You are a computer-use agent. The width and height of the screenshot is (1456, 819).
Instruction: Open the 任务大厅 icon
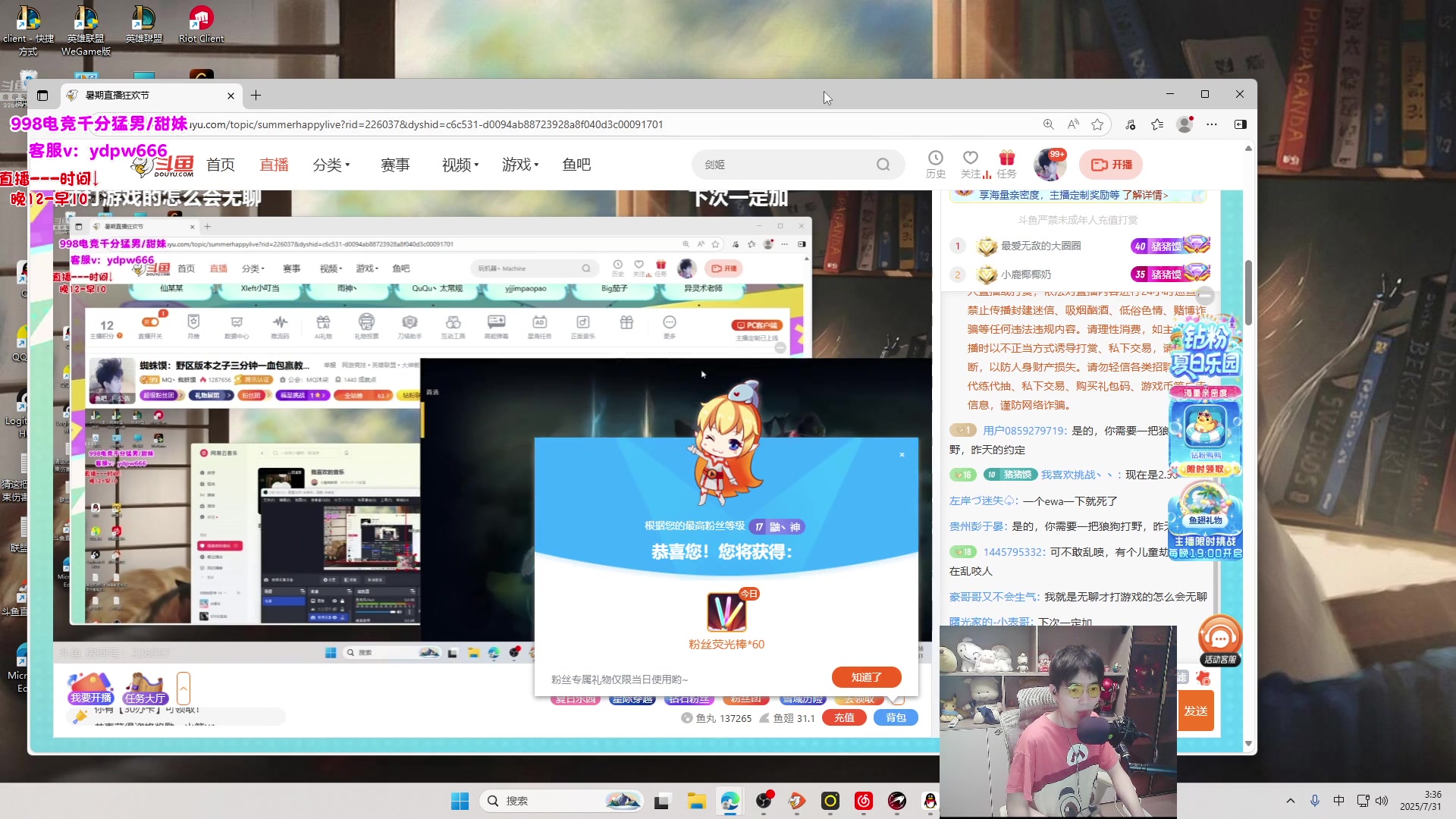145,688
